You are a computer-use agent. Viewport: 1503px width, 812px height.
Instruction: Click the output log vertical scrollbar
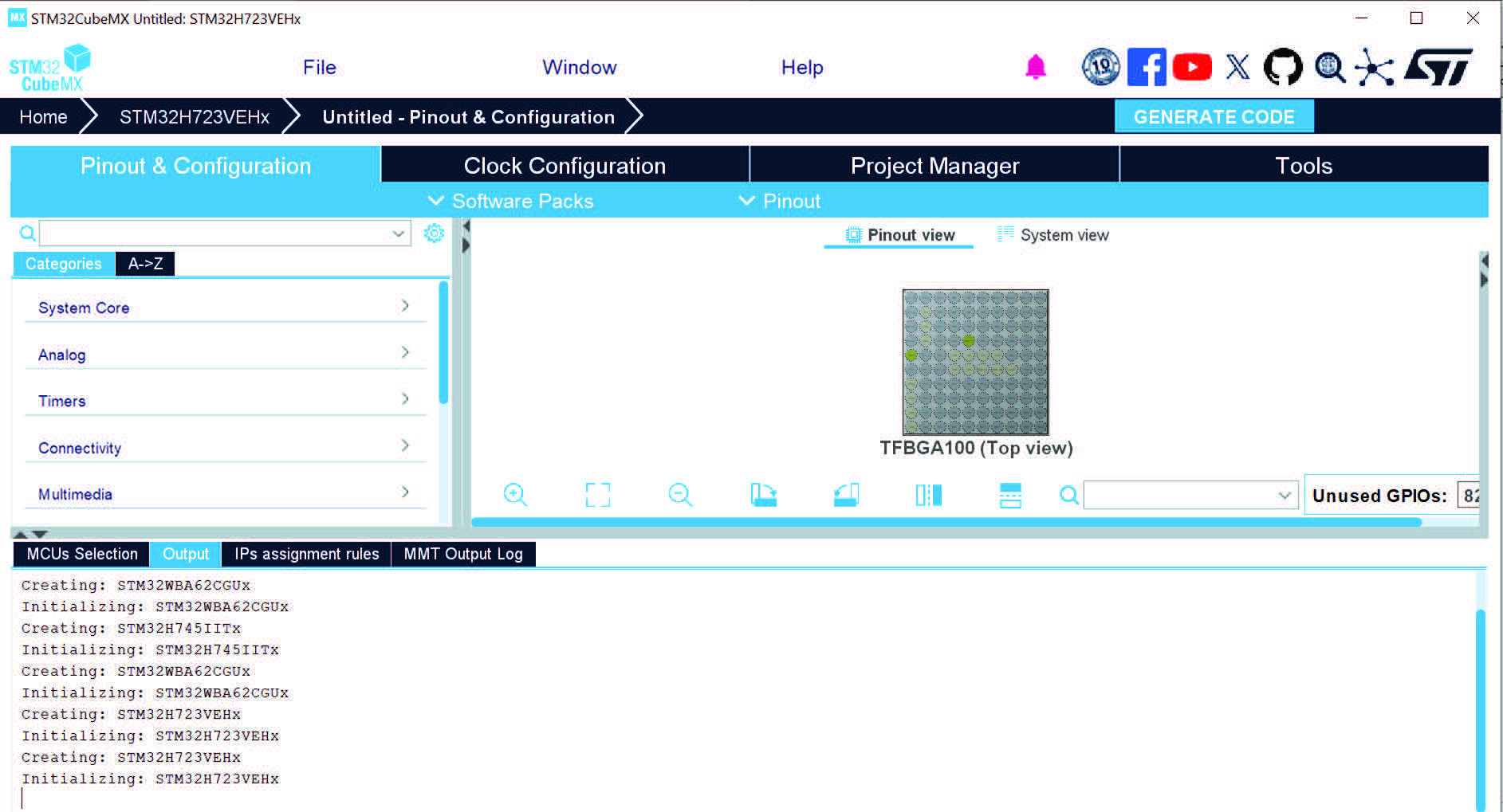(1480, 709)
